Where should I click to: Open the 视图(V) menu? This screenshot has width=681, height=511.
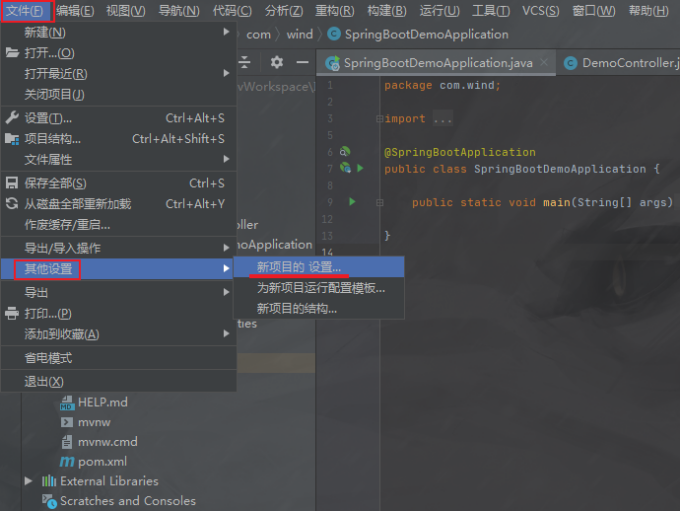[x=126, y=10]
